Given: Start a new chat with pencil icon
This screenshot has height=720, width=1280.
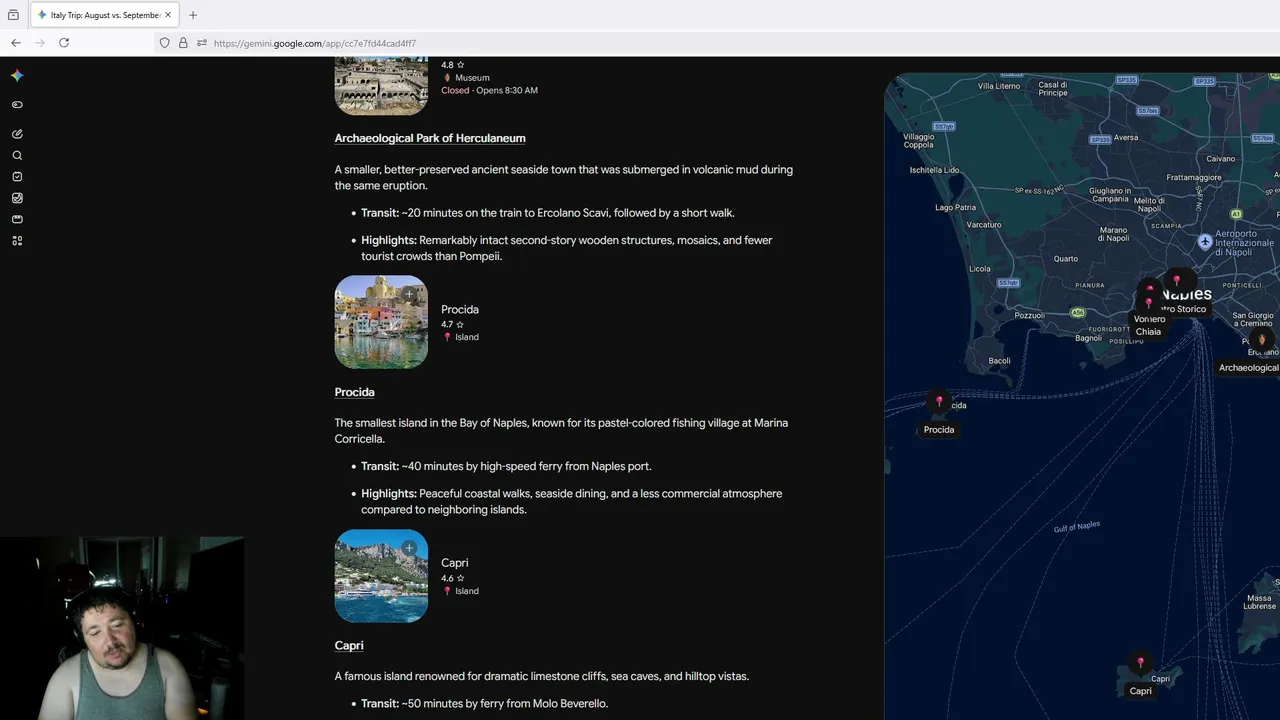Looking at the screenshot, I should (x=17, y=134).
